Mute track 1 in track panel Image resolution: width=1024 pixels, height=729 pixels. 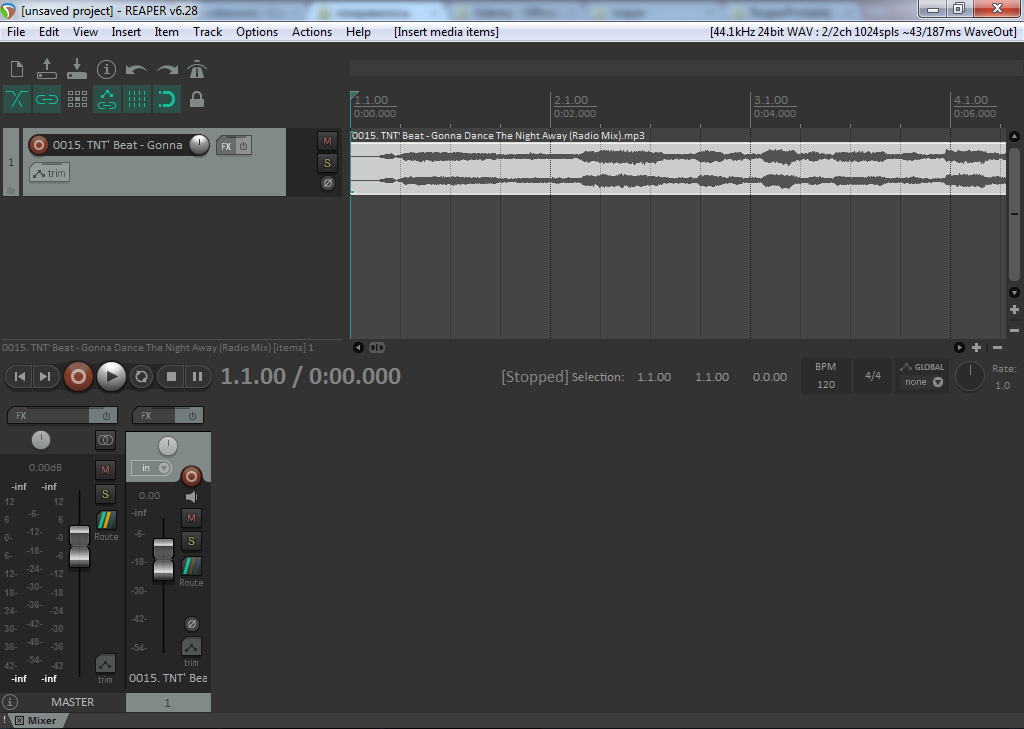[327, 141]
